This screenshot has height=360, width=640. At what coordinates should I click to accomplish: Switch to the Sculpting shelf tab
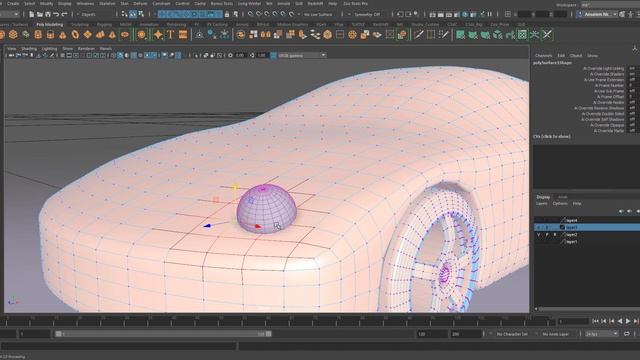pyautogui.click(x=80, y=24)
